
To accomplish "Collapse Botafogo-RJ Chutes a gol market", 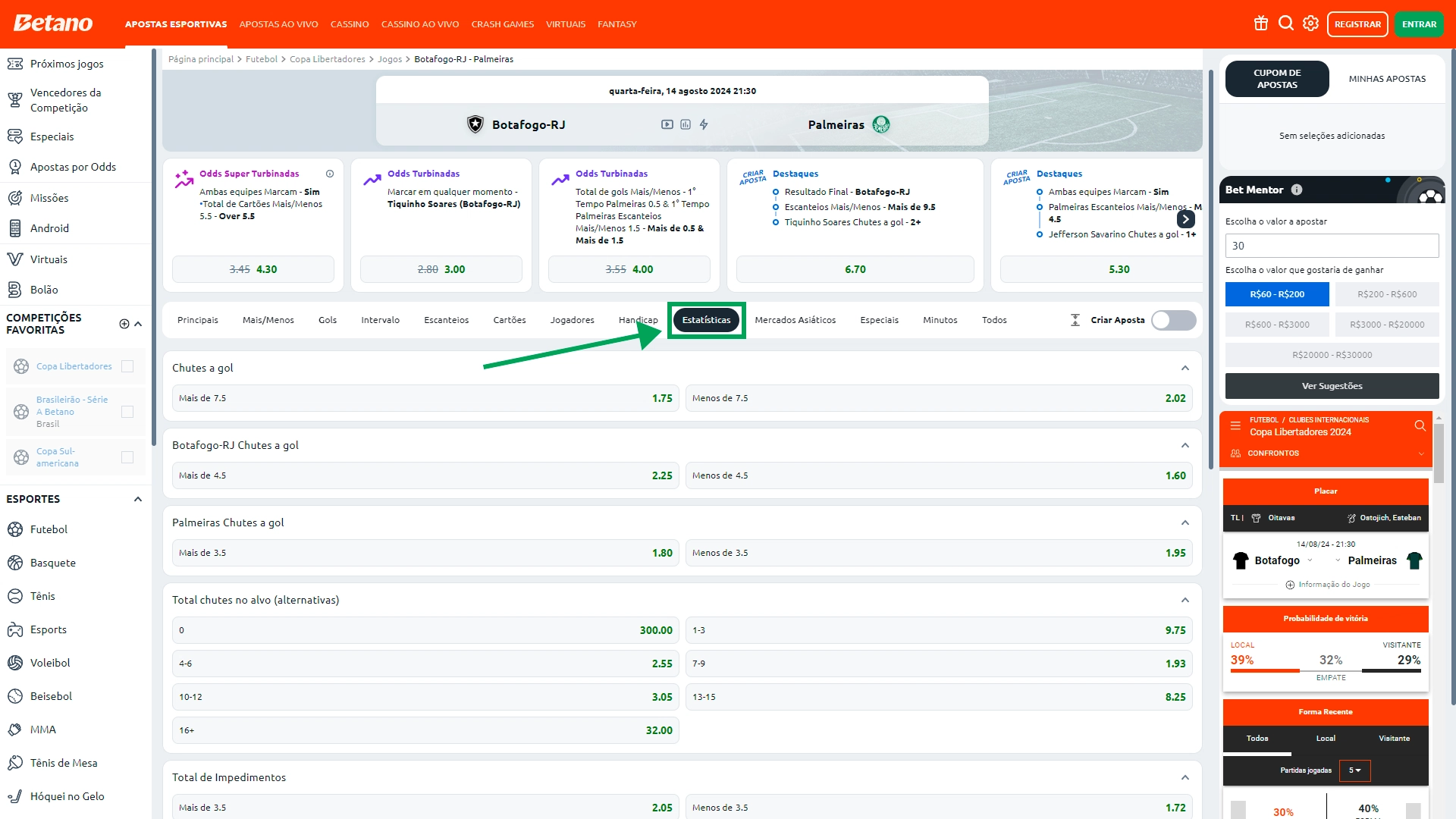I will 1185,445.
